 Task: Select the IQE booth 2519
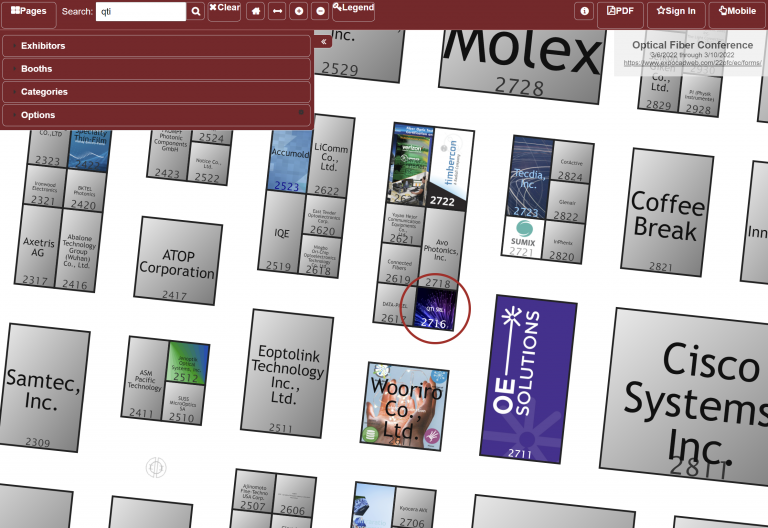pyautogui.click(x=281, y=231)
